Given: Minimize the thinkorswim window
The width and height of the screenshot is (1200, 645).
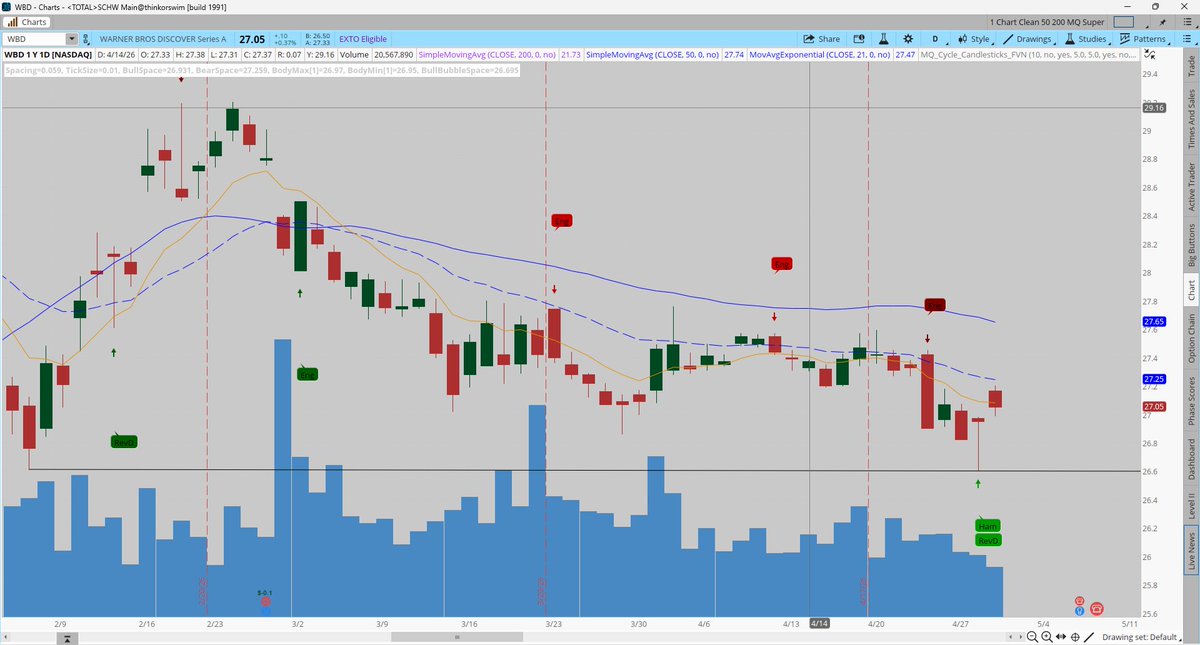Looking at the screenshot, I should (1127, 6).
